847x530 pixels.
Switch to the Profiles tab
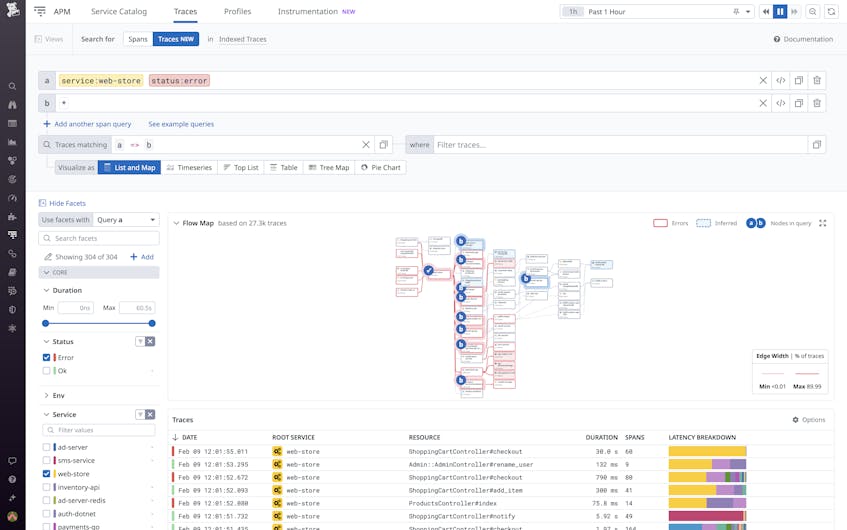pyautogui.click(x=237, y=12)
